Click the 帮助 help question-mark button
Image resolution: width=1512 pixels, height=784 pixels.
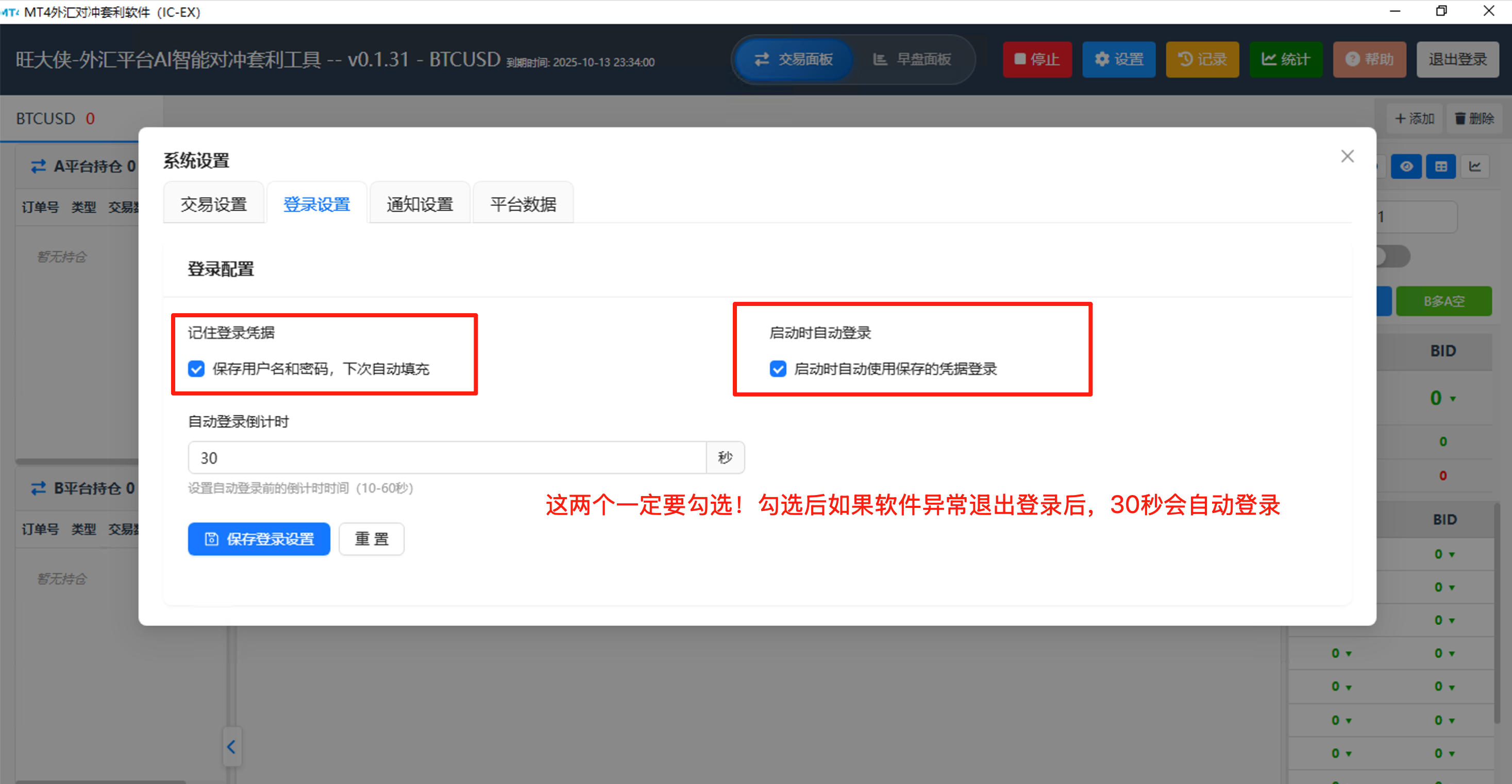click(1369, 59)
